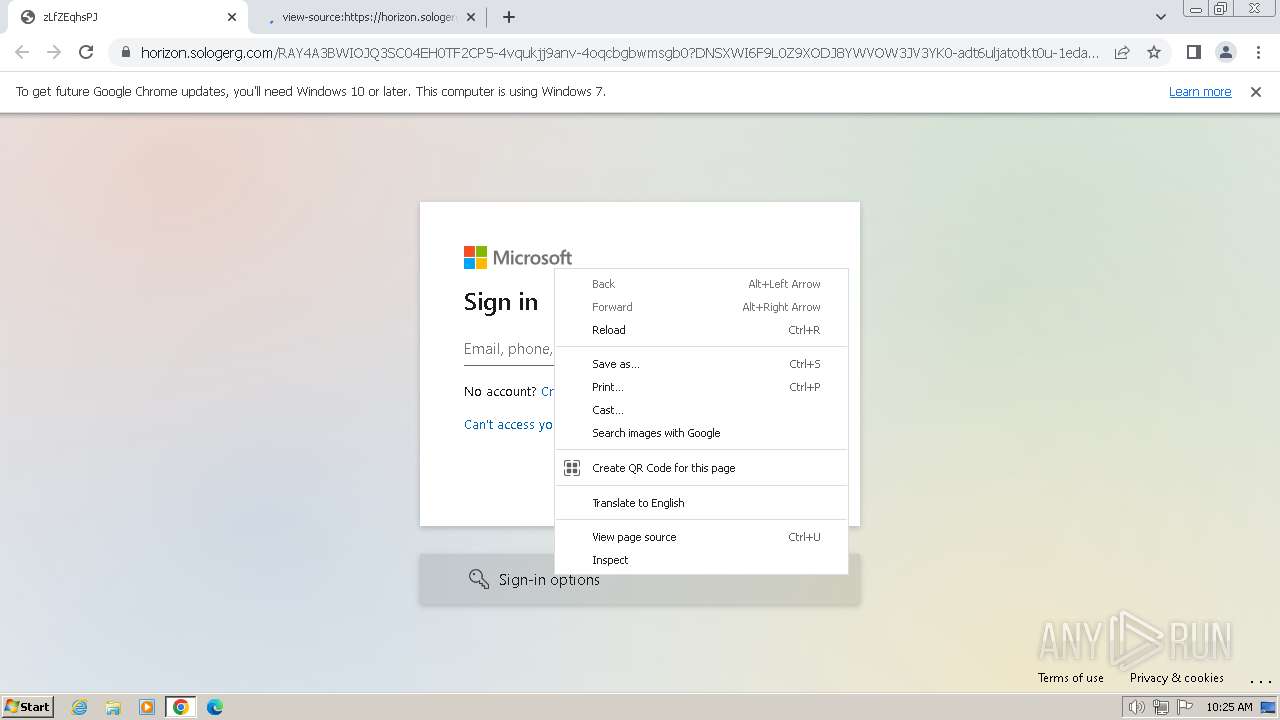
Task: Dismiss the Chrome update infobar
Action: 1256,91
